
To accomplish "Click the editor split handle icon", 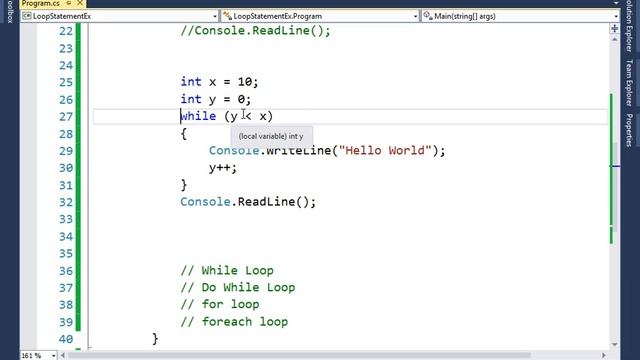I will [x=615, y=28].
